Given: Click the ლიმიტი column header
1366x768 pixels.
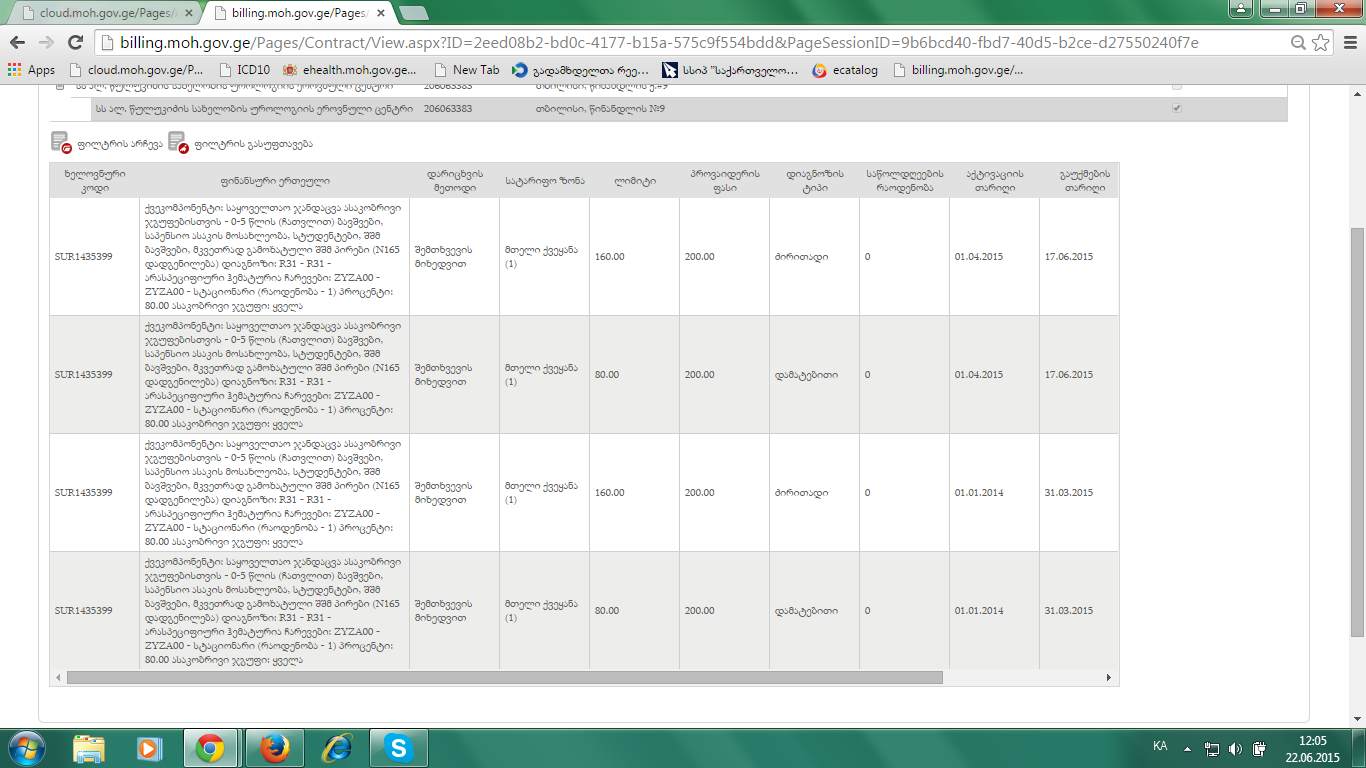Looking at the screenshot, I should pyautogui.click(x=634, y=181).
